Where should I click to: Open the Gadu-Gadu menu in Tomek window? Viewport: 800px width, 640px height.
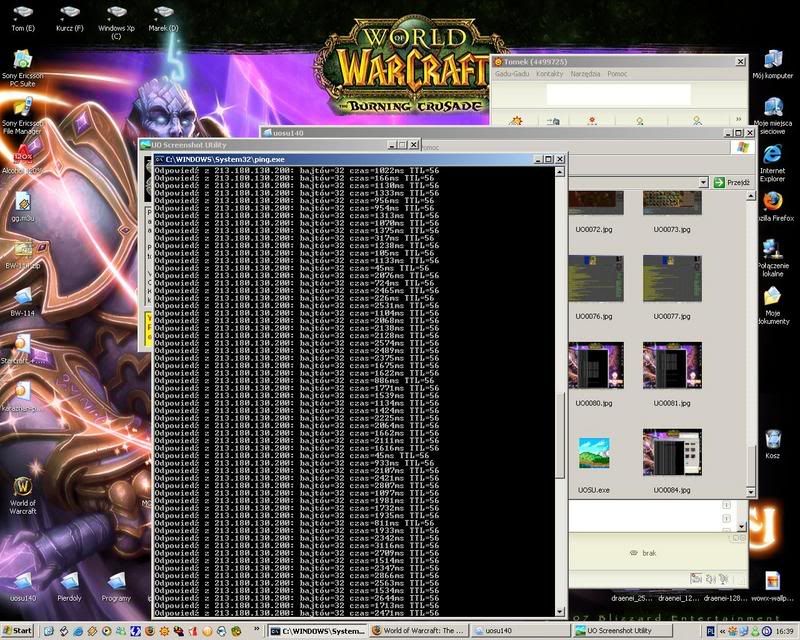(x=512, y=74)
